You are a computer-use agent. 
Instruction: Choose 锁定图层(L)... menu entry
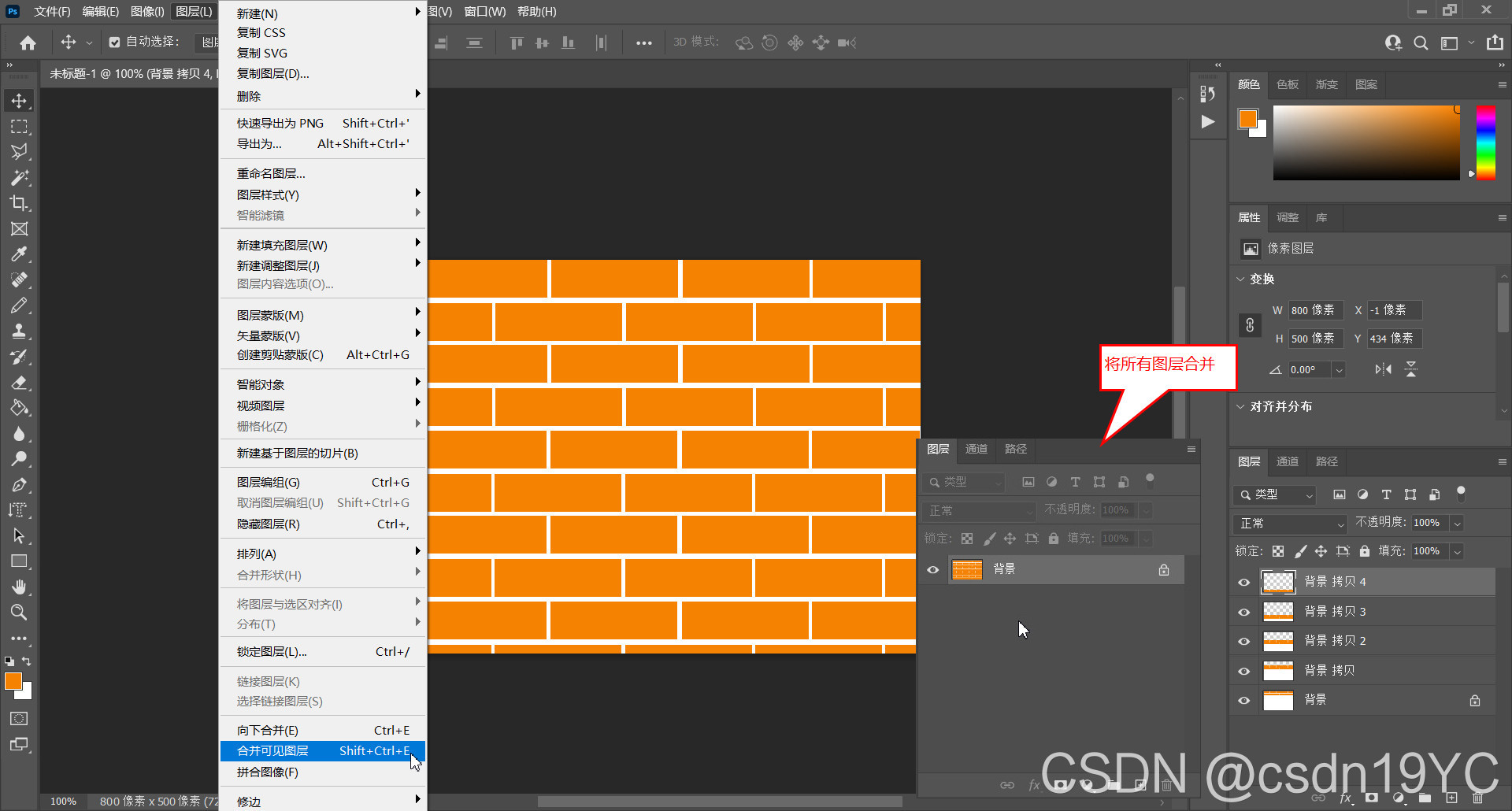click(323, 651)
